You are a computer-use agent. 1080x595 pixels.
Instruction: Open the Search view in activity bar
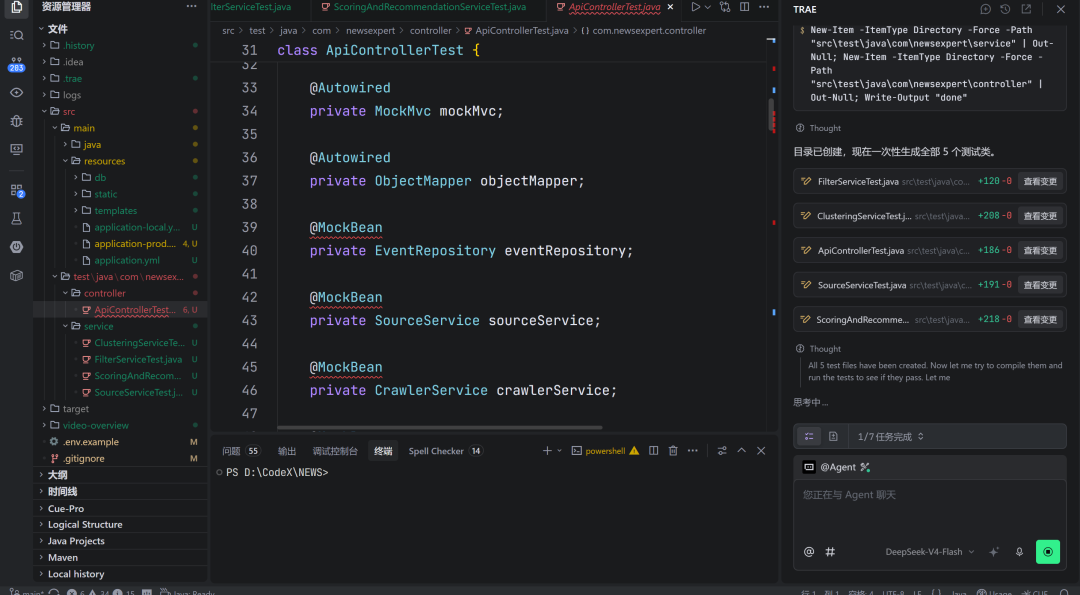(x=17, y=35)
